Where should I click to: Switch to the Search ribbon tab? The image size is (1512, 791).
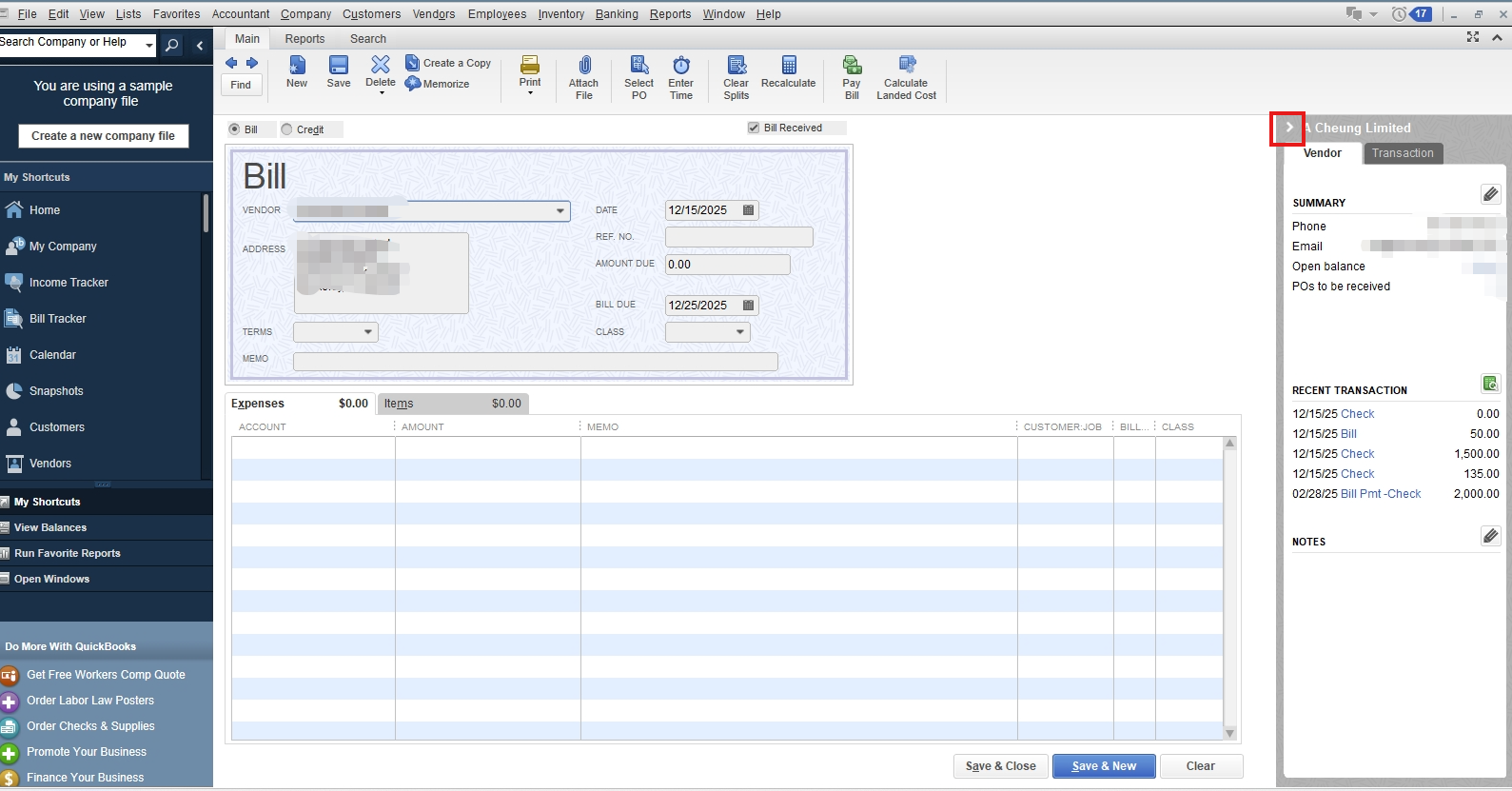[x=368, y=39]
